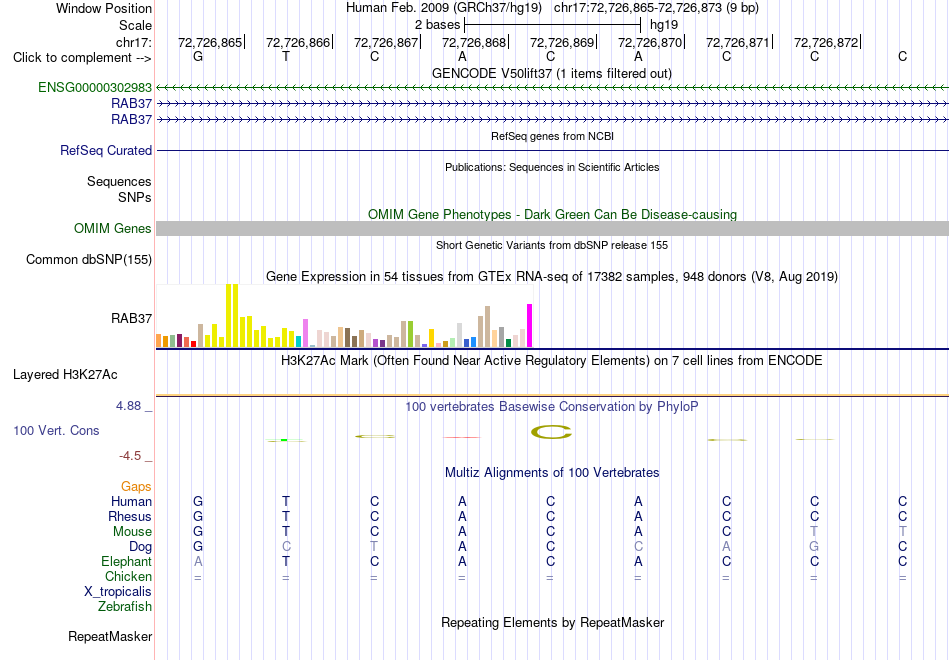Click the ENSG00000302983 gene label
The image size is (950, 660).
(x=95, y=87)
